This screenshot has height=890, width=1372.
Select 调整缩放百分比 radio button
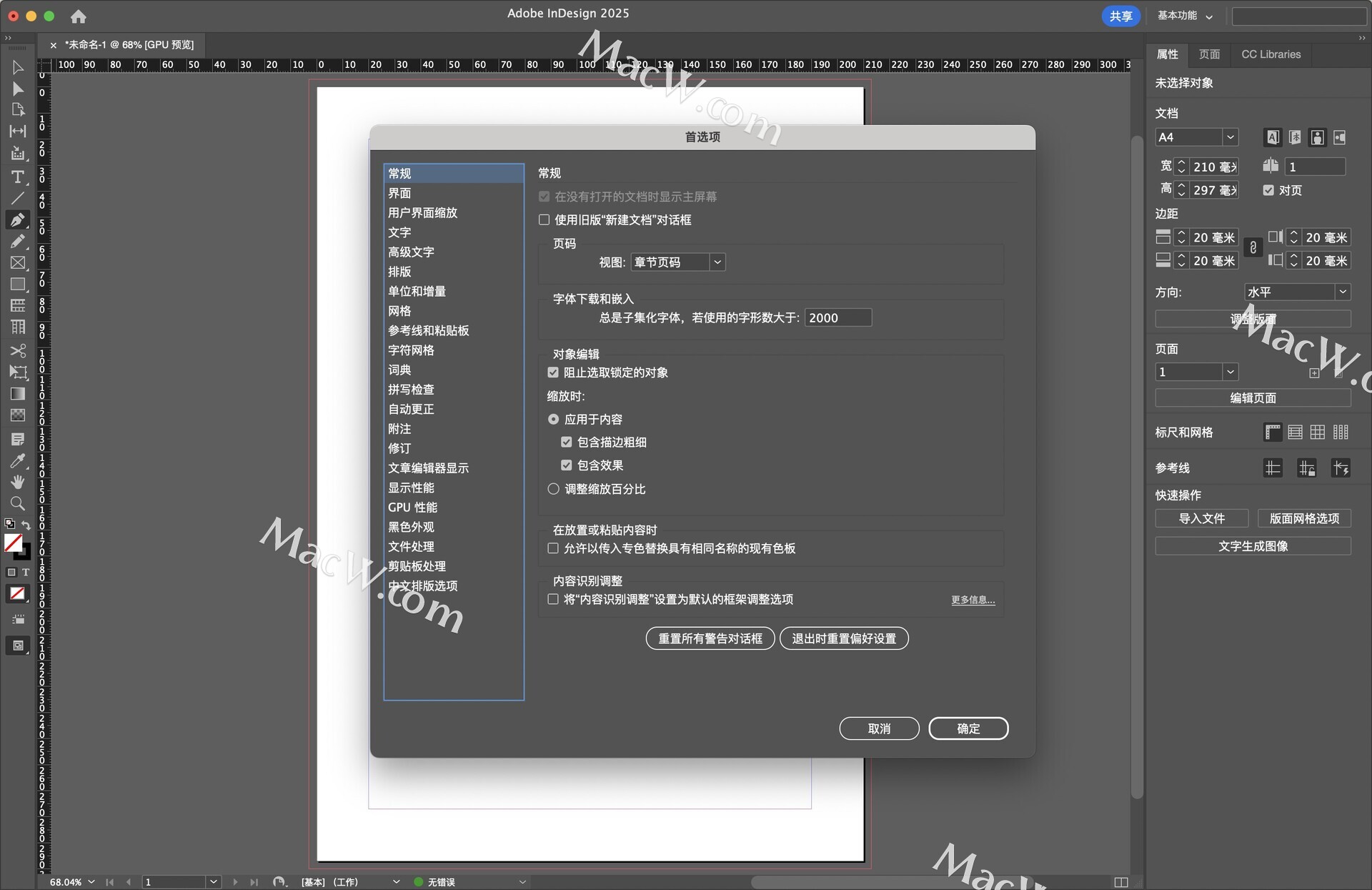[x=553, y=489]
